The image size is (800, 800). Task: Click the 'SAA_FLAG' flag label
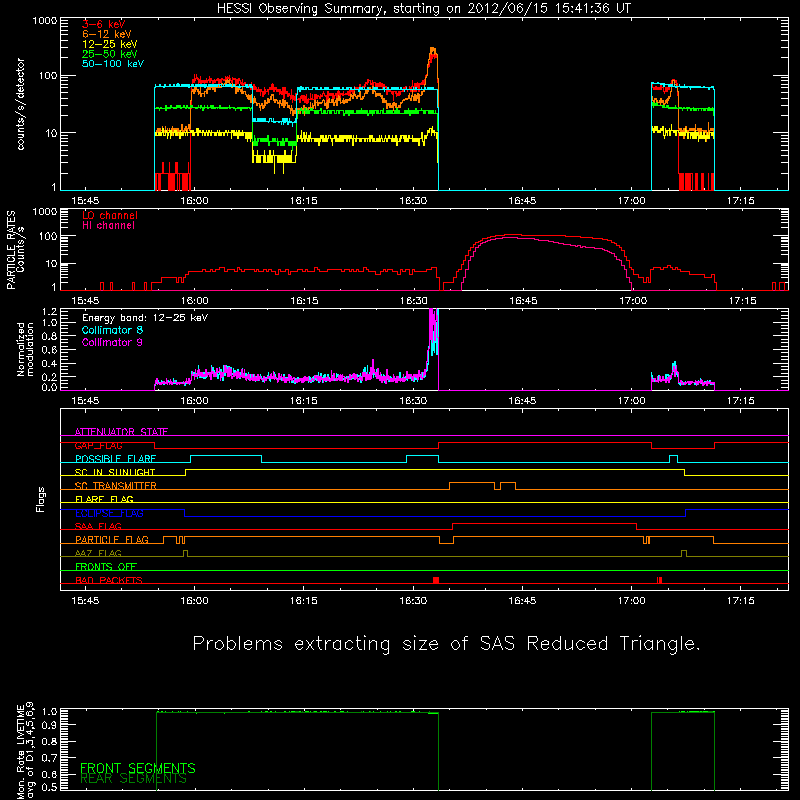click(98, 526)
